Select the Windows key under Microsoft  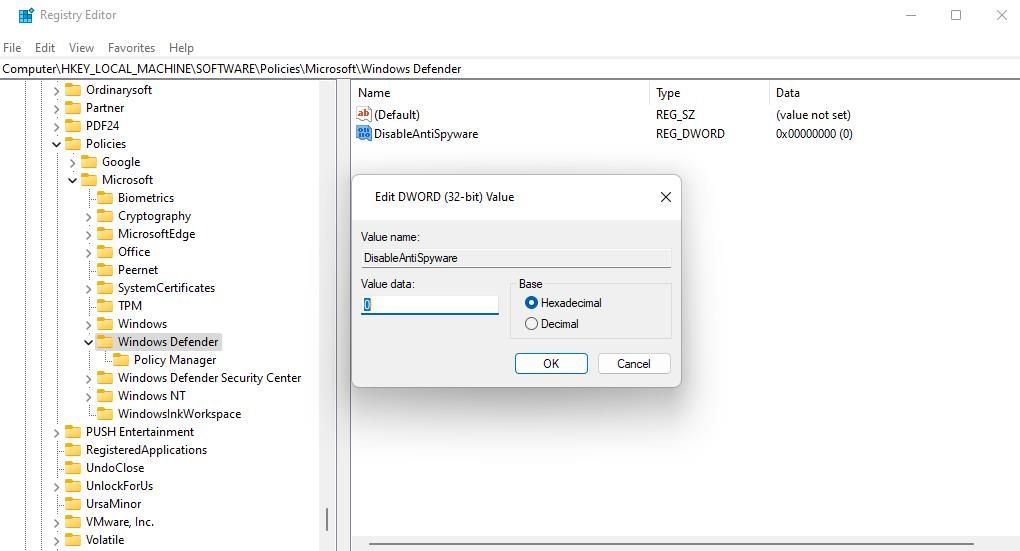pos(142,323)
